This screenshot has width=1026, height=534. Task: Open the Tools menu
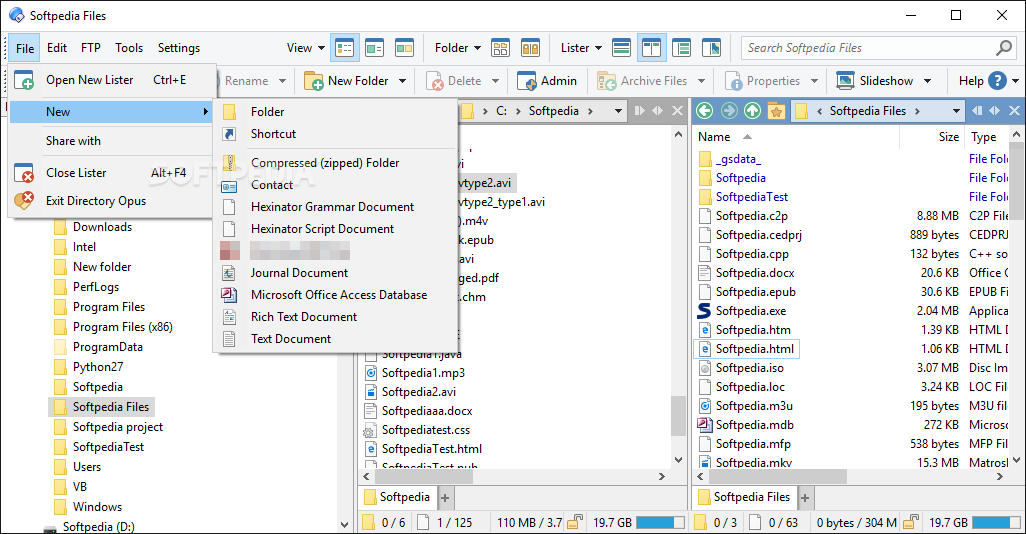[x=129, y=48]
